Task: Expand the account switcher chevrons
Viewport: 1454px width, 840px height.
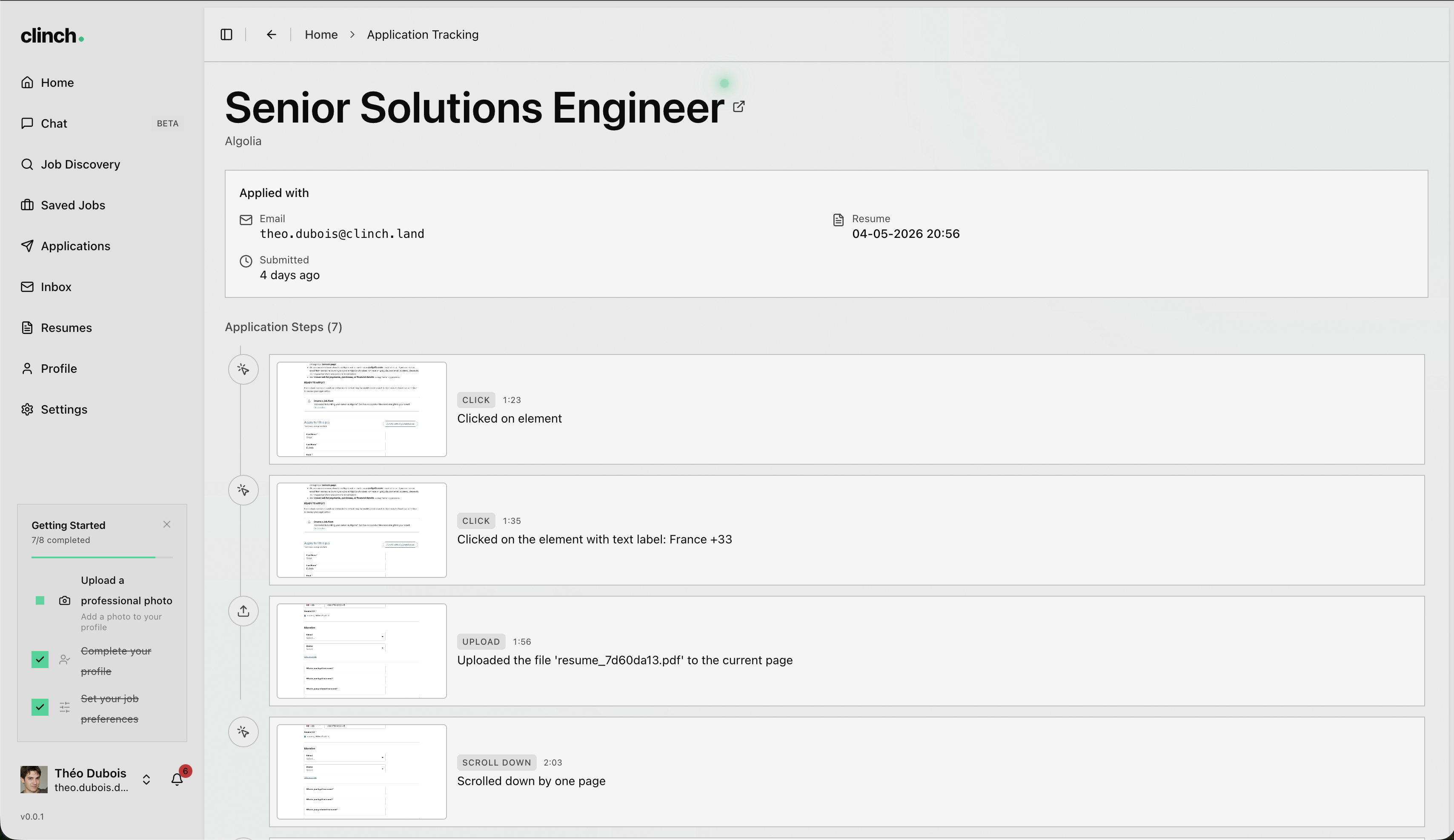Action: [x=146, y=780]
